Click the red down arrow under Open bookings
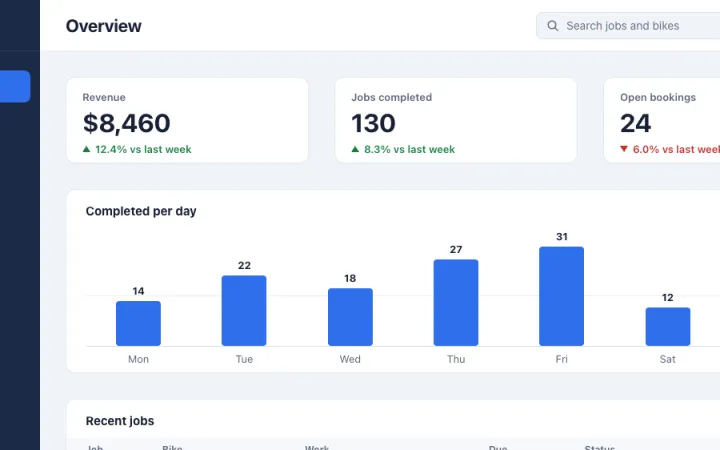This screenshot has width=720, height=450. point(624,149)
